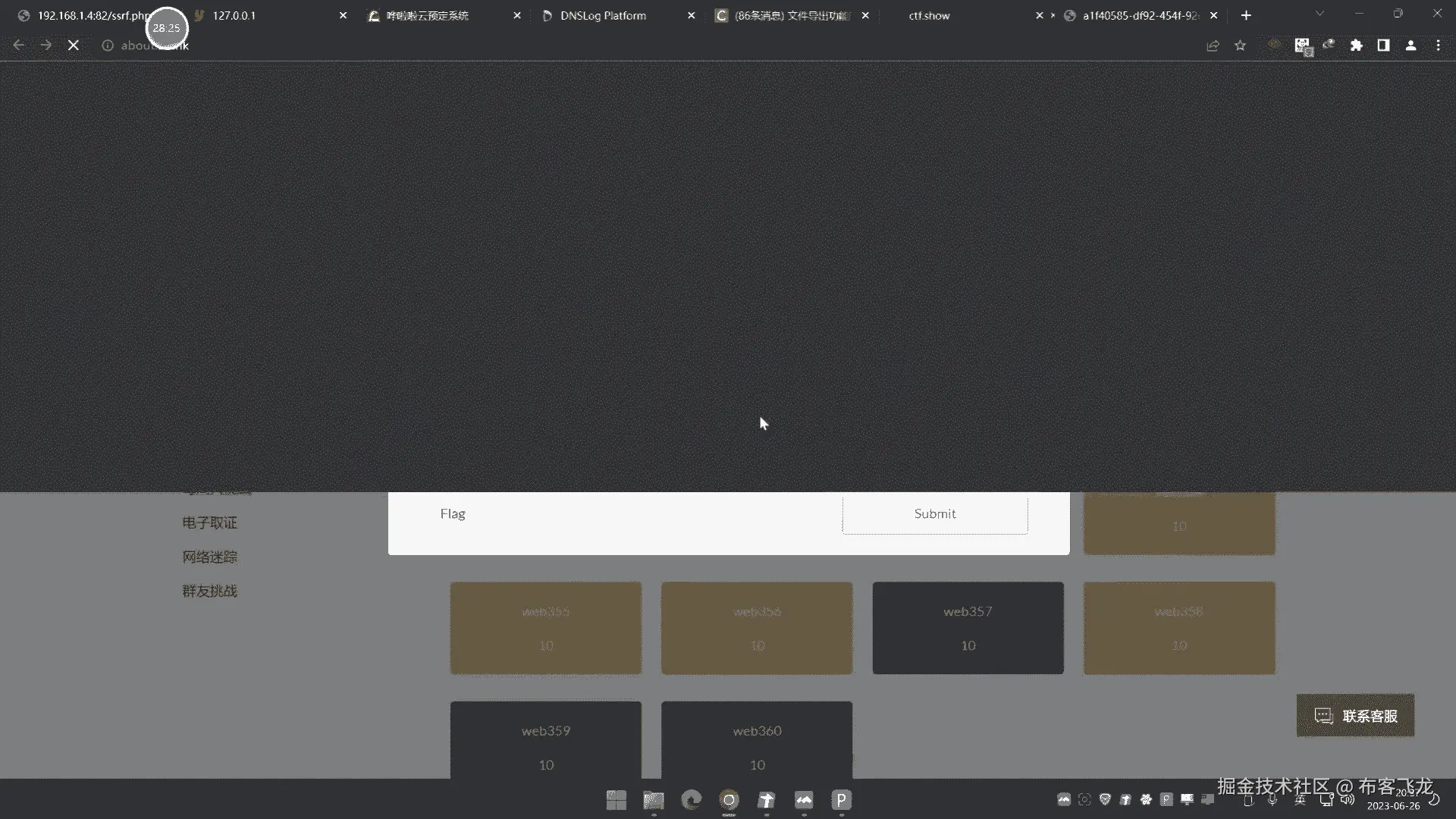This screenshot has height=819, width=1456.
Task: Open Windows Start menu in taskbar
Action: (x=616, y=800)
